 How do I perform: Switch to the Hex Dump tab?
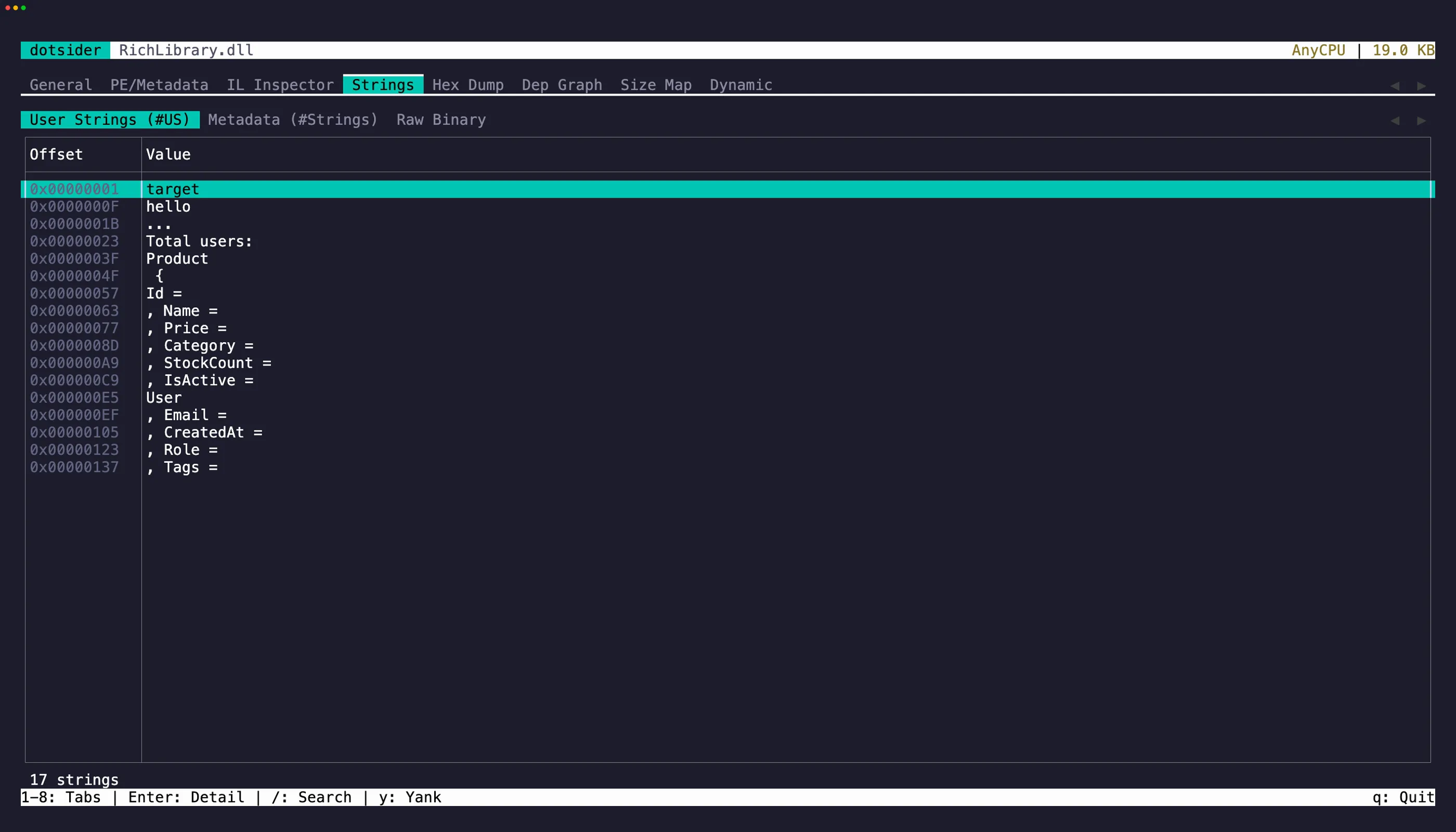coord(467,85)
